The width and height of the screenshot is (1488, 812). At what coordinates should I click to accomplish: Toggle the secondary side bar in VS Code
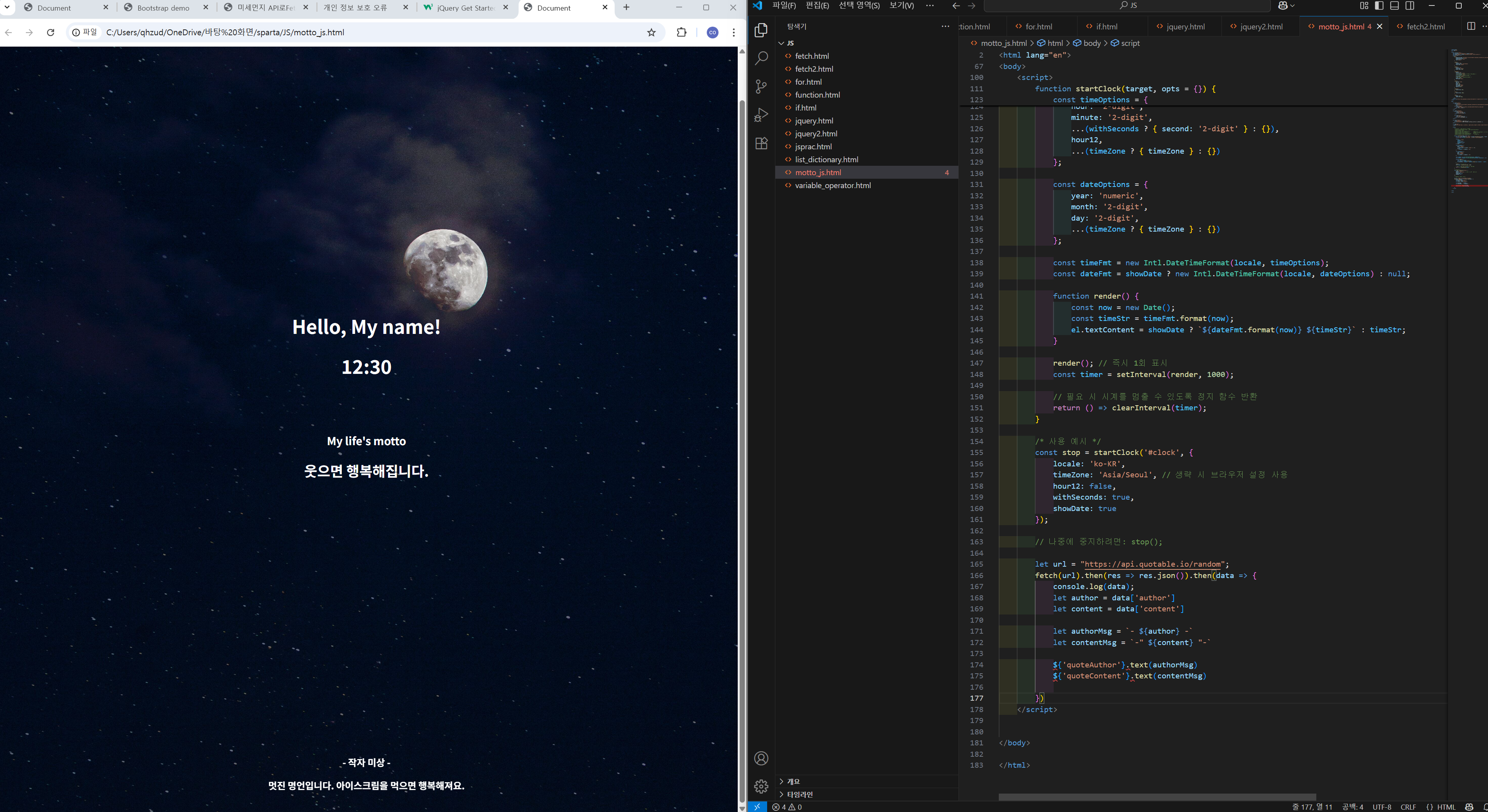[1410, 6]
